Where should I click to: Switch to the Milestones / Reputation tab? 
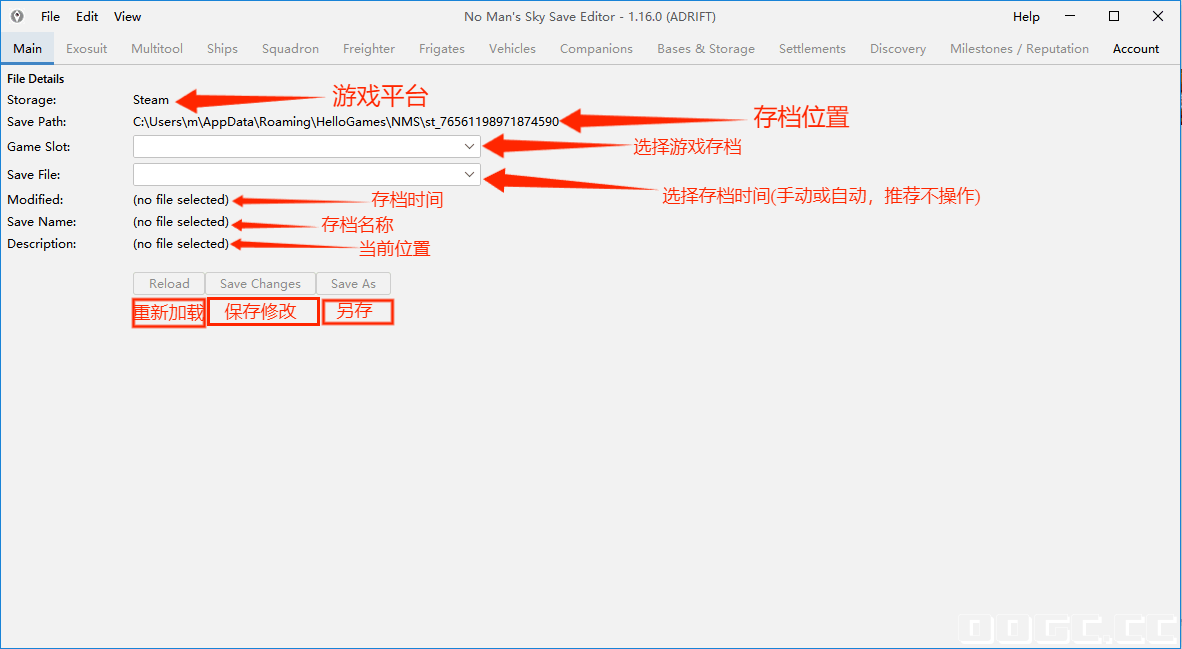pos(1019,49)
